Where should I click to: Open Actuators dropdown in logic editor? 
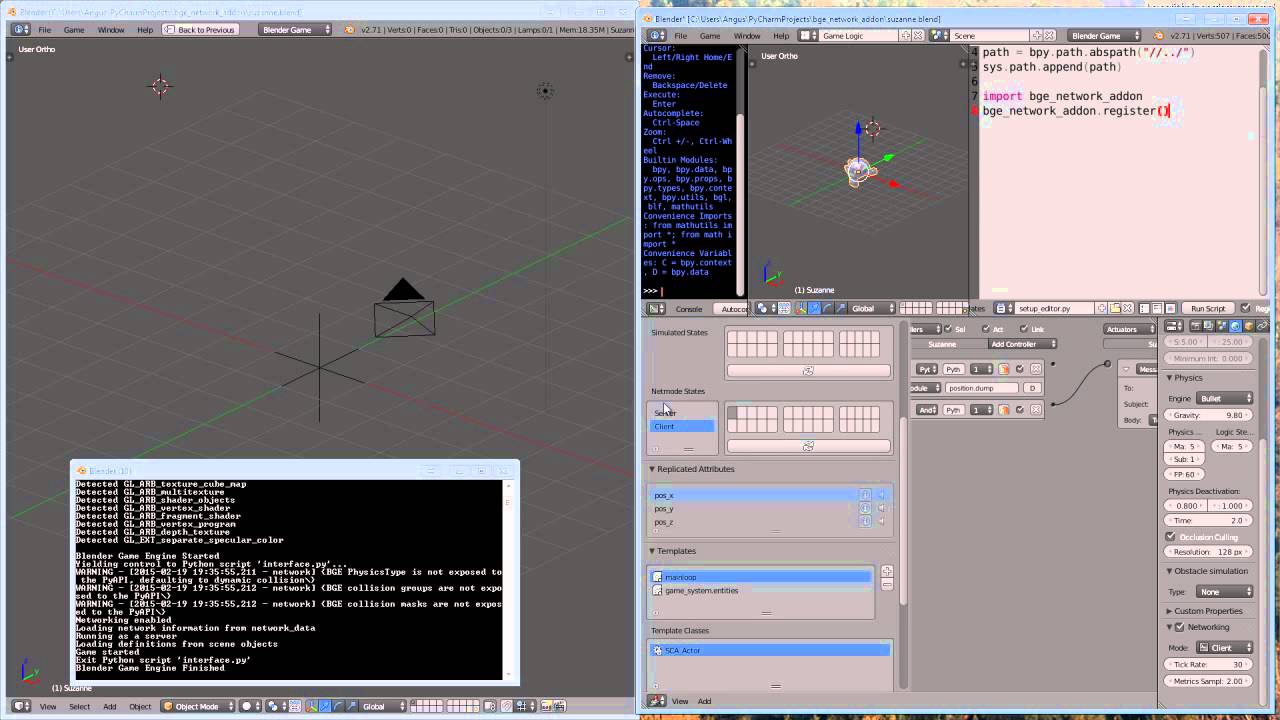point(1127,329)
